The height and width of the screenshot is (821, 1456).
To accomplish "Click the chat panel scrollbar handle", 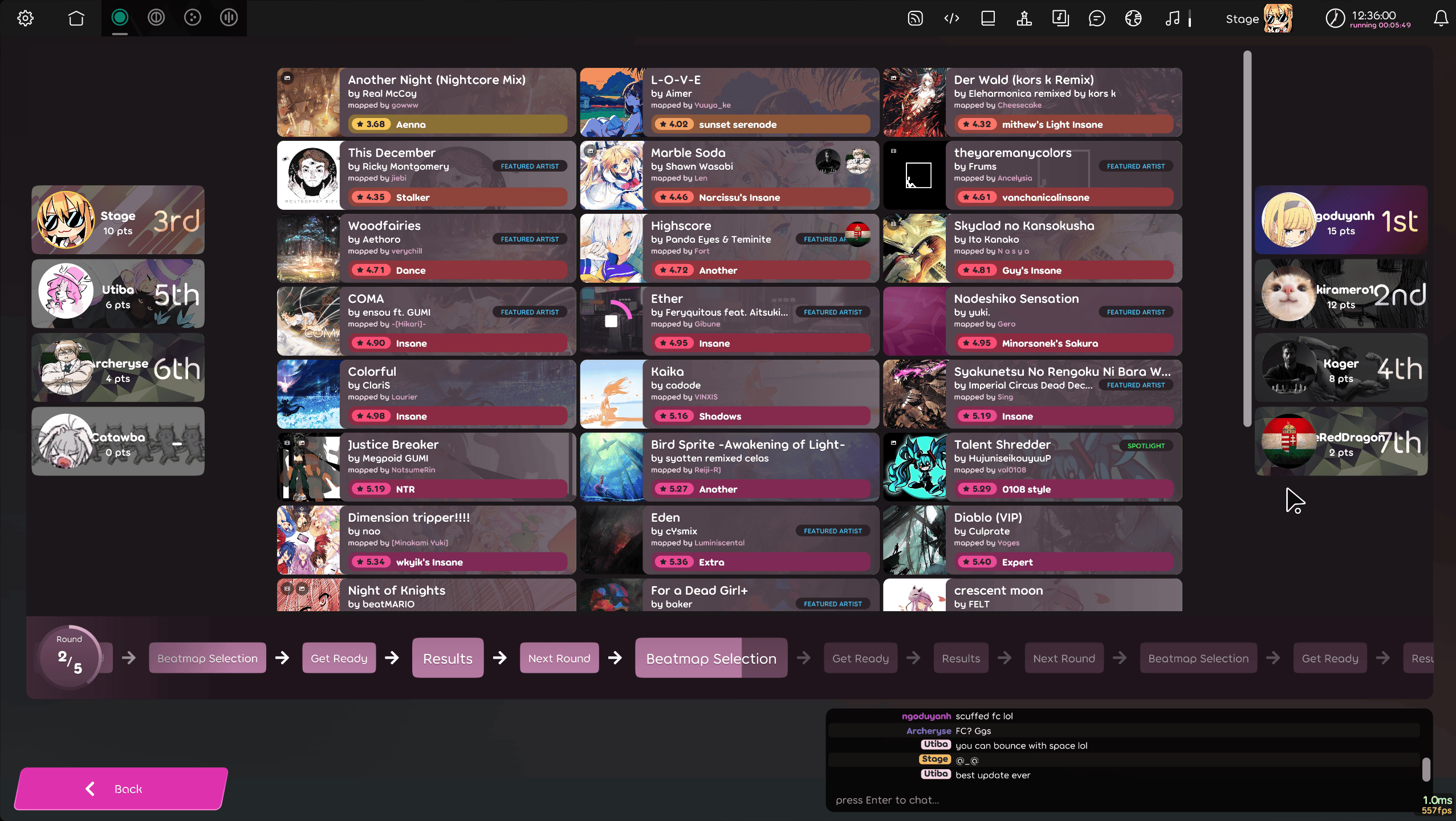I will [1426, 769].
